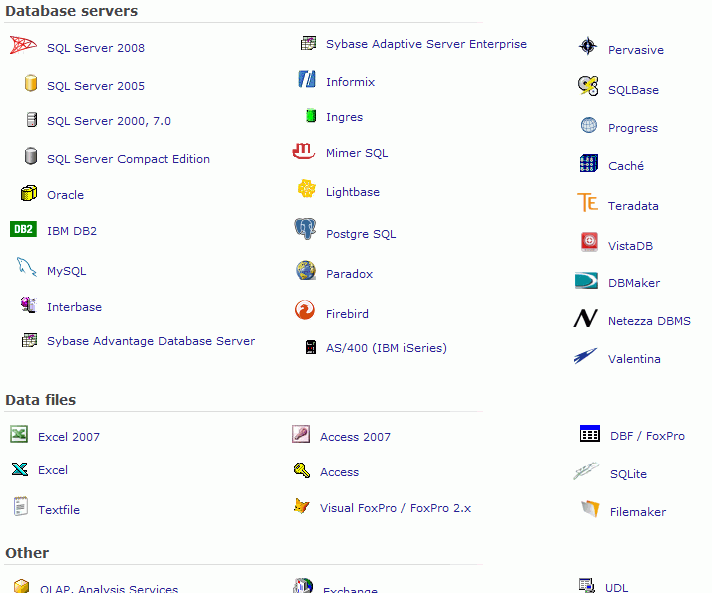Click the teal DBMaker logo icon
This screenshot has width=712, height=593.
tap(586, 281)
